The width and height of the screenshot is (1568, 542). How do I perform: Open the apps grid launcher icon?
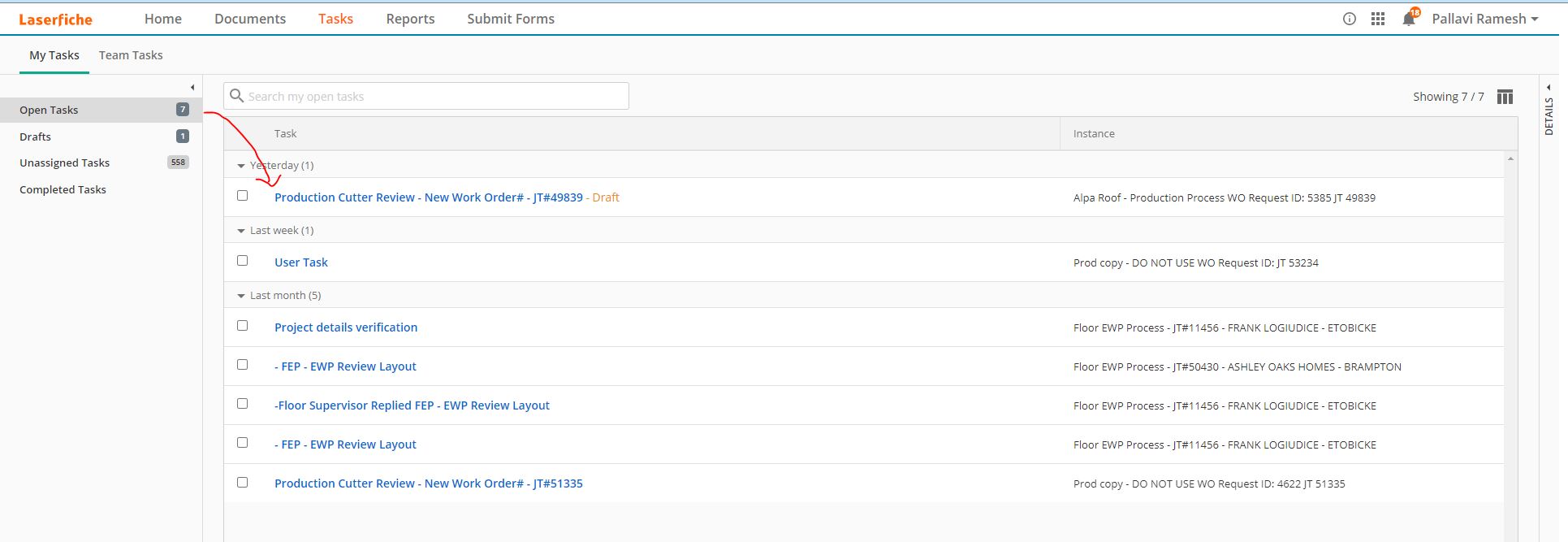click(x=1378, y=19)
